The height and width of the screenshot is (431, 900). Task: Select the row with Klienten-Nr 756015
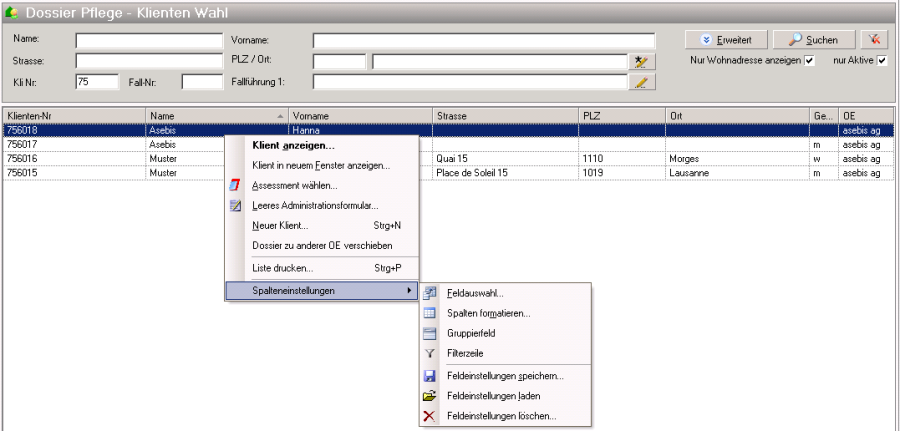(x=449, y=173)
